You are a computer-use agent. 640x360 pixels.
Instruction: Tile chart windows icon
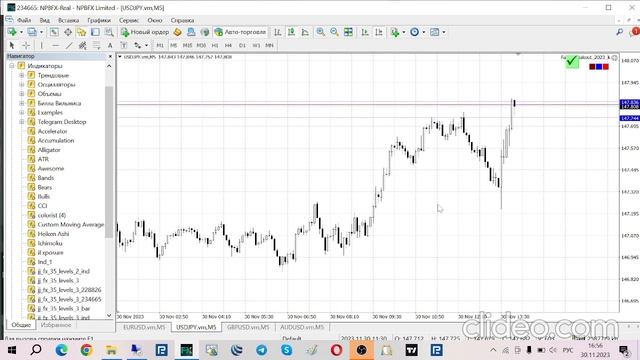348,32
